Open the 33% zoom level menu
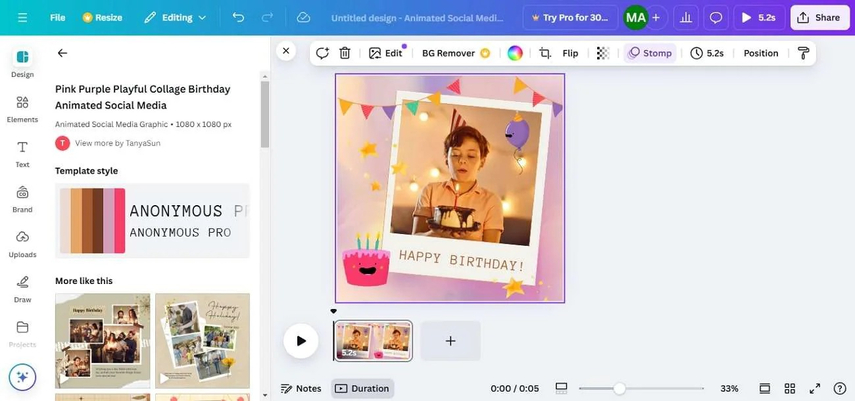 729,388
